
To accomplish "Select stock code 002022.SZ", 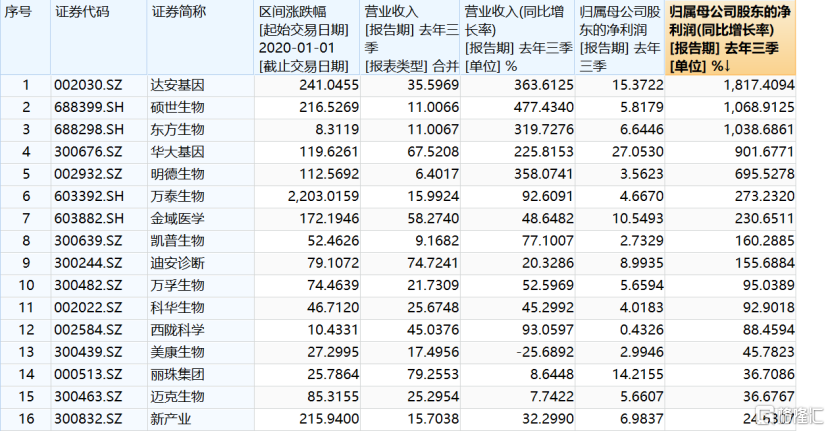I will click(x=88, y=308).
